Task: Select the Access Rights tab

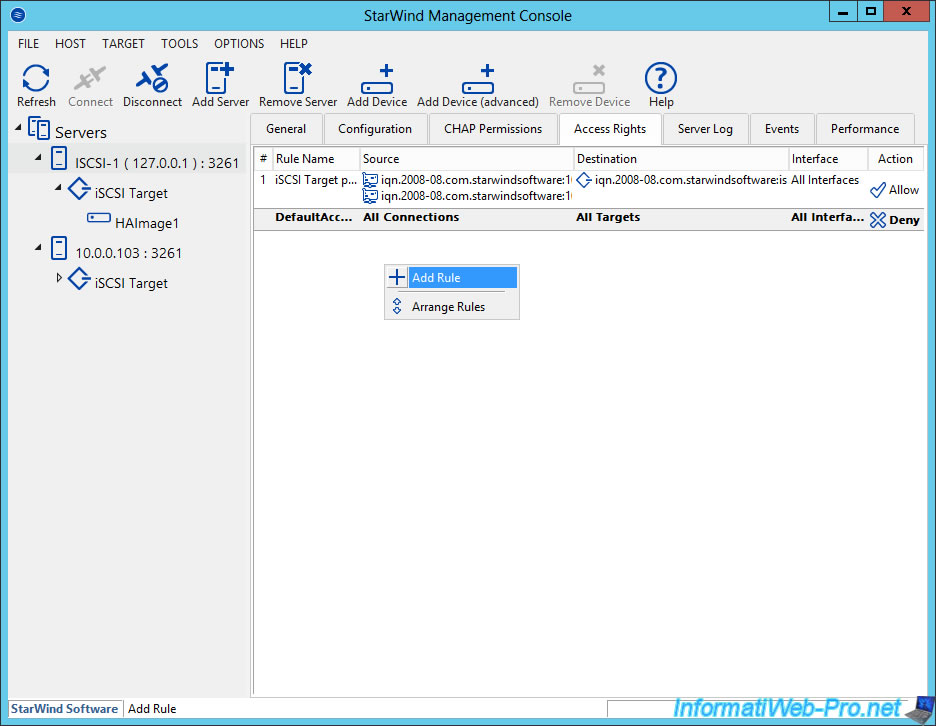Action: [610, 129]
